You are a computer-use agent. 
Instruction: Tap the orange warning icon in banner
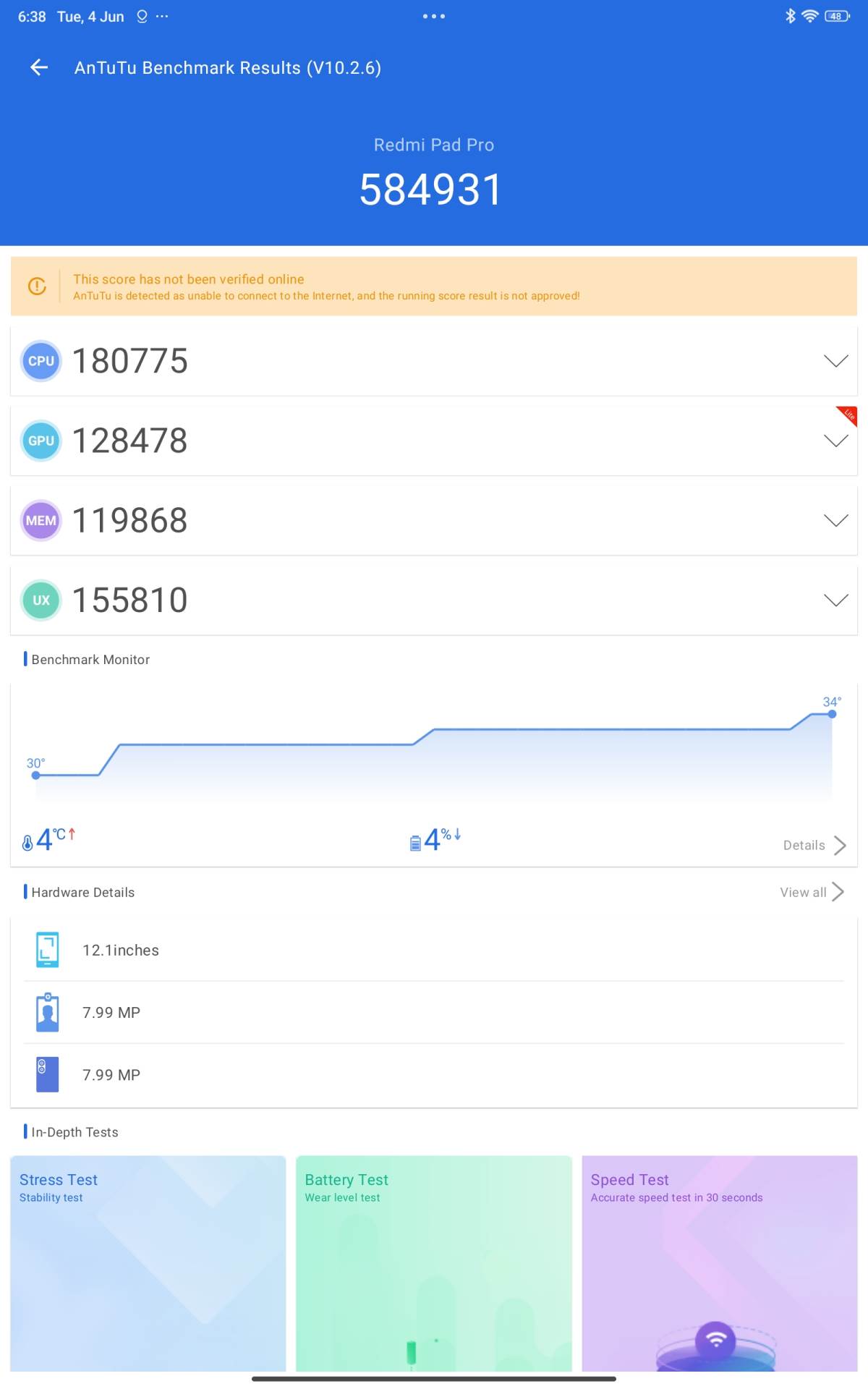pyautogui.click(x=37, y=286)
